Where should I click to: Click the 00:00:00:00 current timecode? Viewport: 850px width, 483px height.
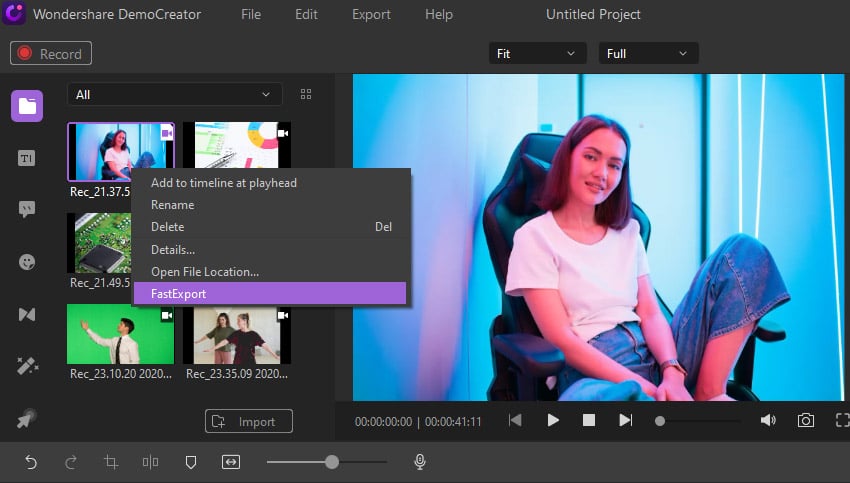(383, 421)
